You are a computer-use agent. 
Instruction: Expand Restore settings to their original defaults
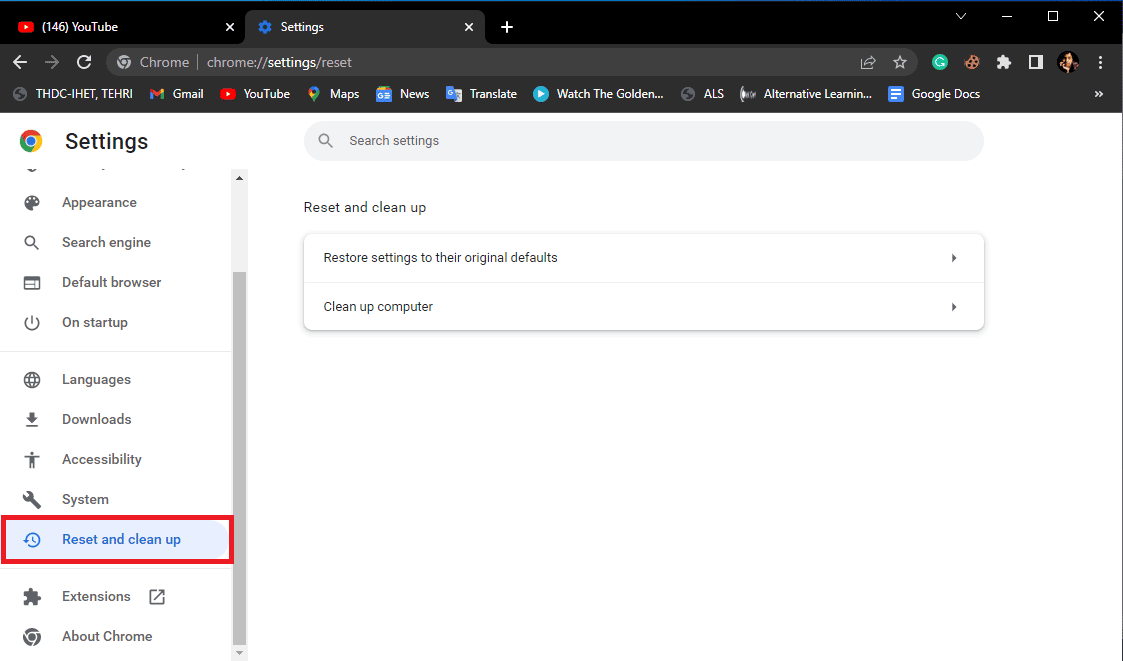click(644, 258)
